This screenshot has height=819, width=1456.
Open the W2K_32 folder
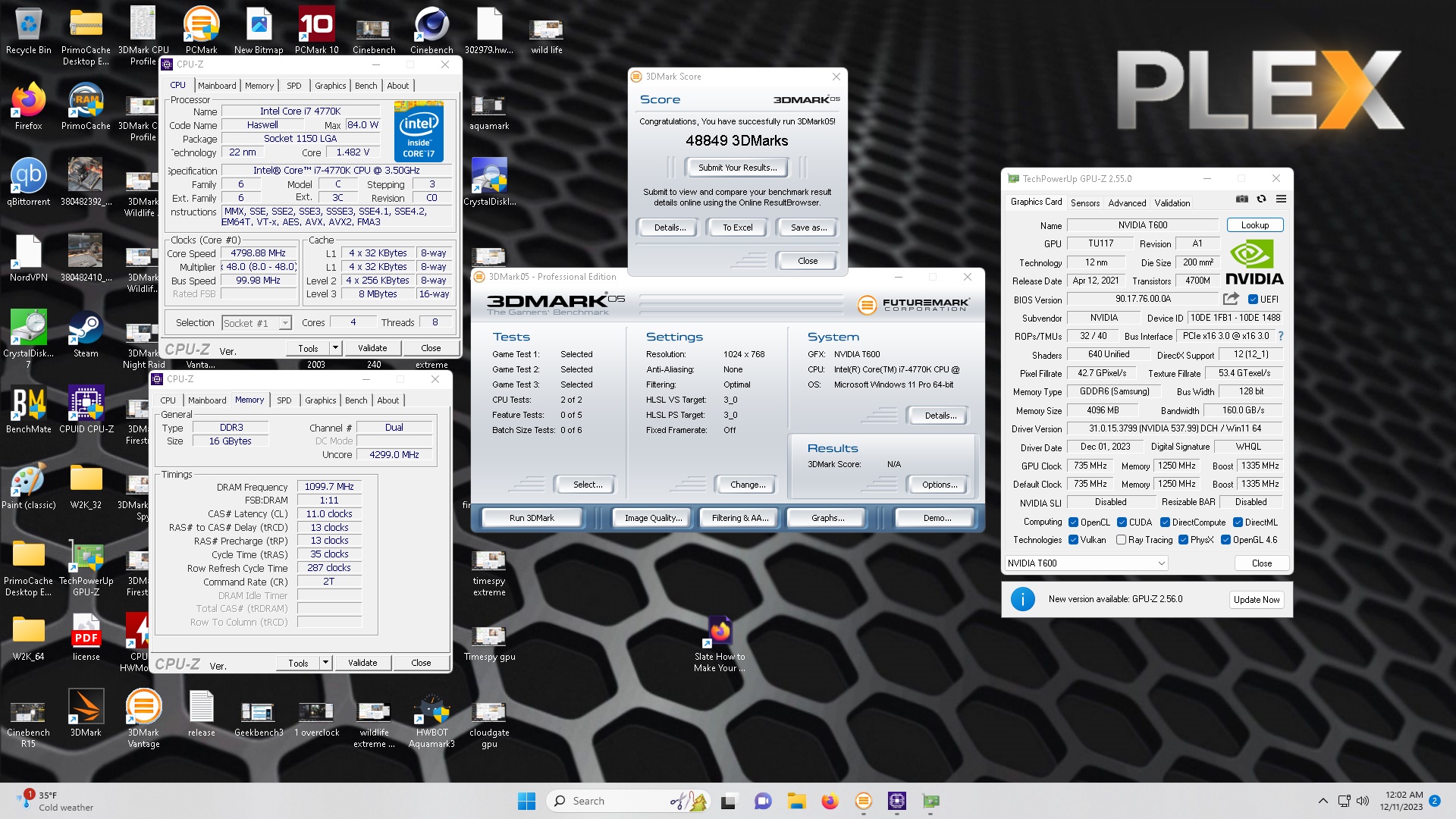86,485
